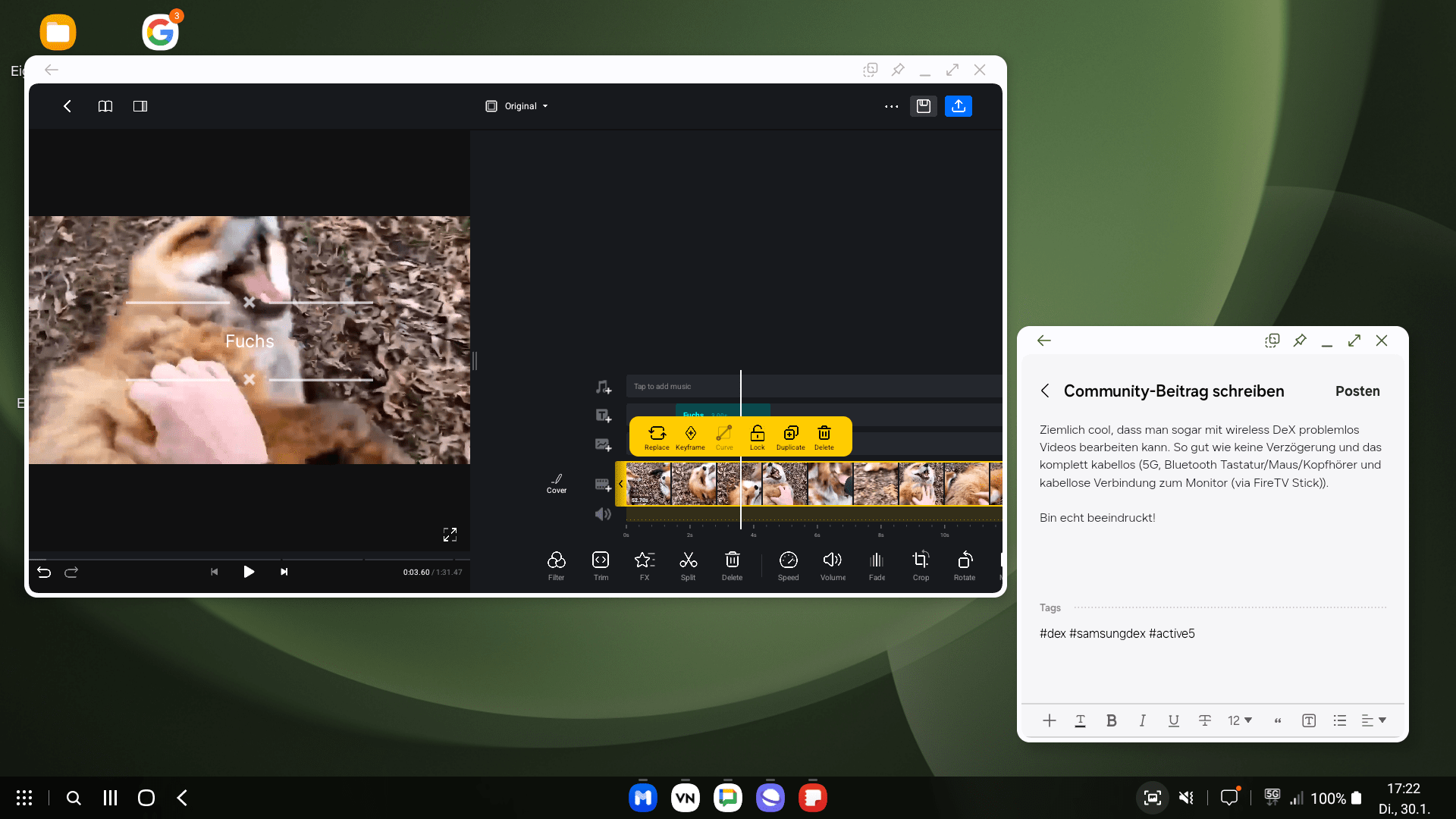Delete the clip using the bottom toolbar trash
The image size is (1456, 819).
click(732, 566)
